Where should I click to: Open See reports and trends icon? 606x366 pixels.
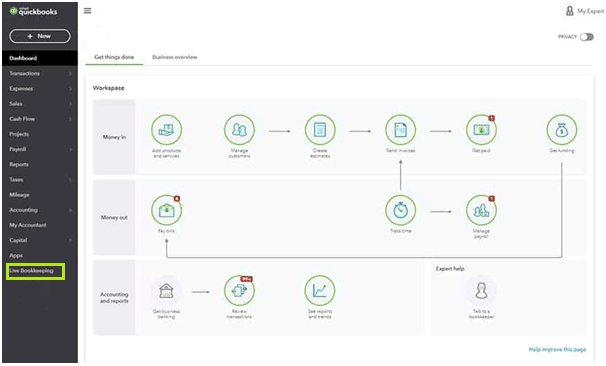pos(320,291)
